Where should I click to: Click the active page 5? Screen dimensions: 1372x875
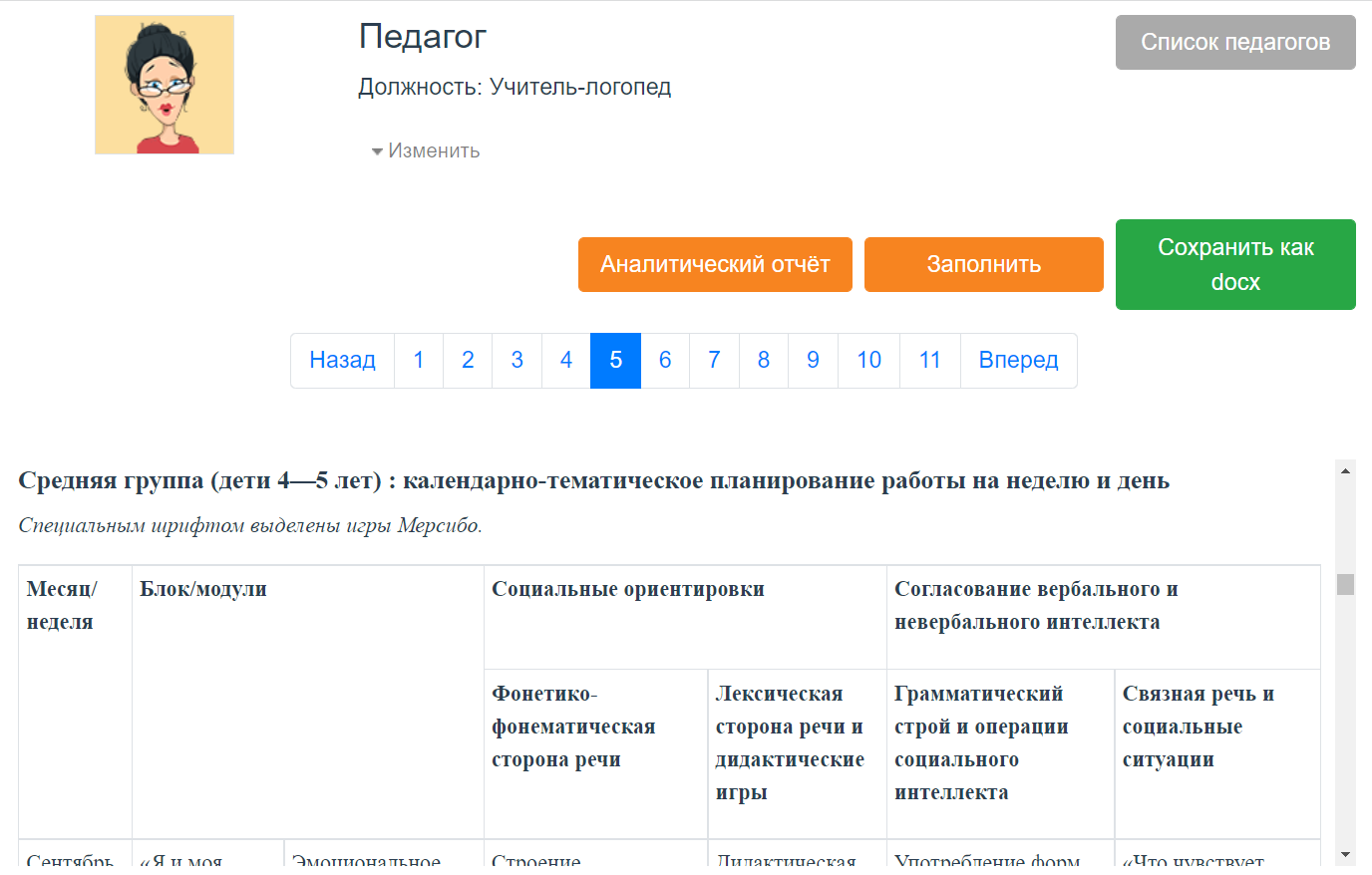click(x=615, y=360)
